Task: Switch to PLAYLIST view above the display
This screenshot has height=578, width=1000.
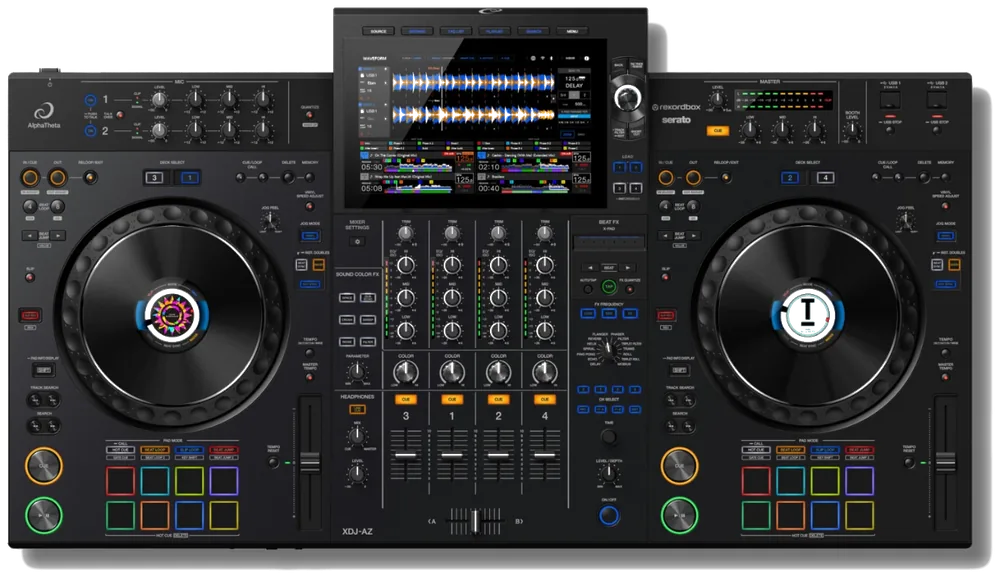Action: pyautogui.click(x=495, y=31)
